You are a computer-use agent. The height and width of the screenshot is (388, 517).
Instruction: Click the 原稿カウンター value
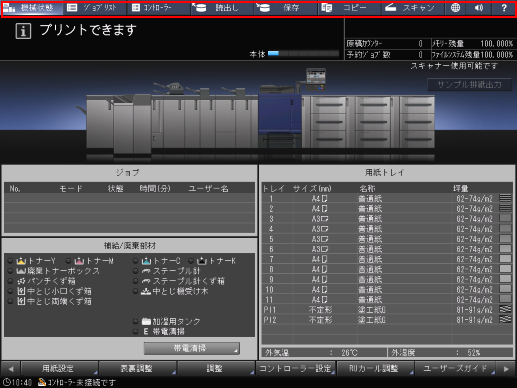point(420,44)
